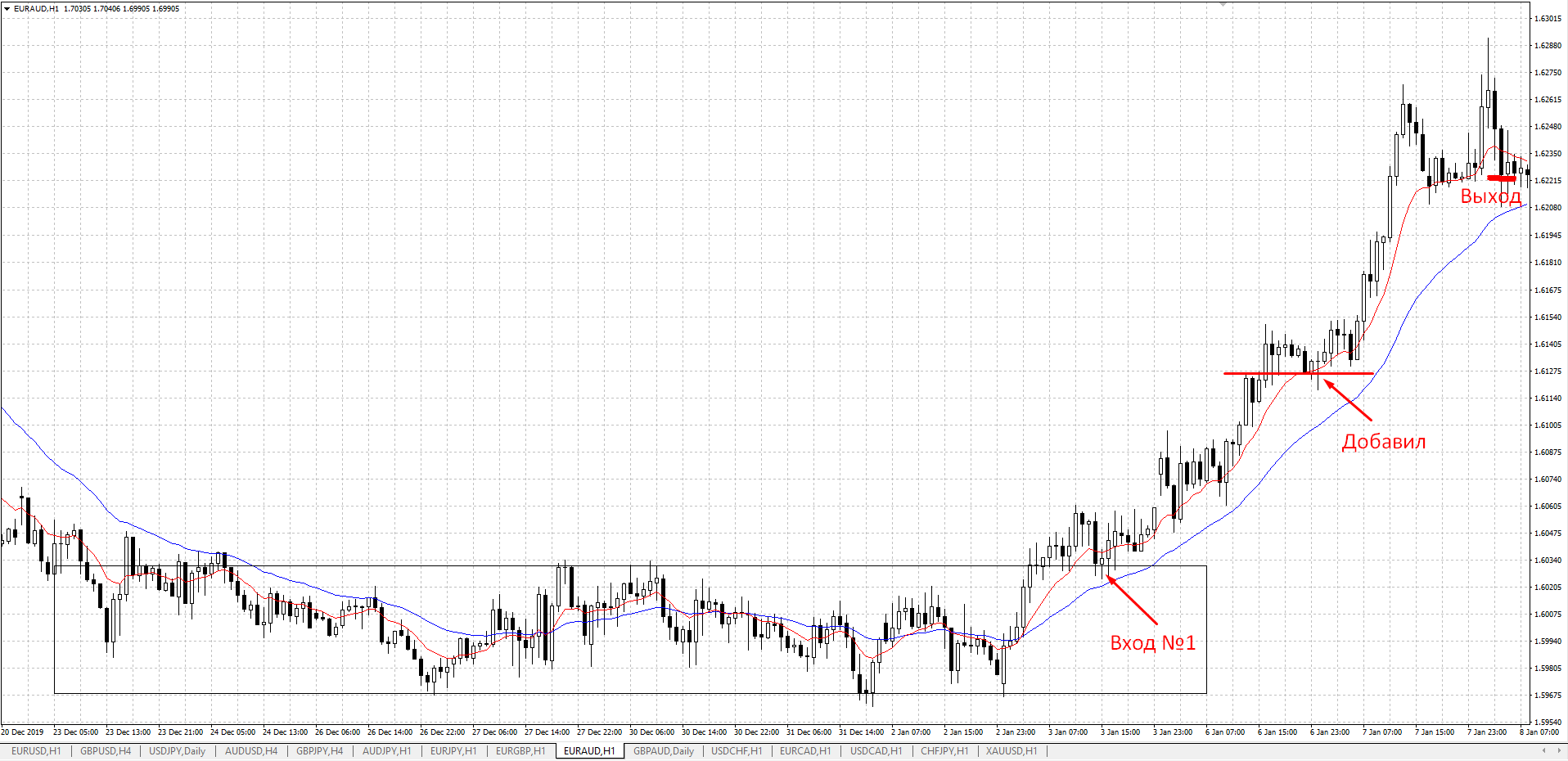Go to the USDCAD,H1 chart tab
The image size is (1568, 761).
pos(876,750)
